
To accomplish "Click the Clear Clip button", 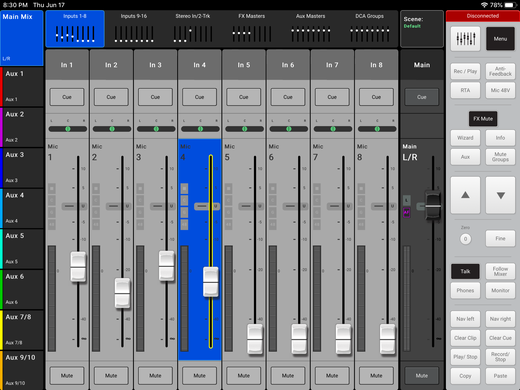I will (465, 338).
